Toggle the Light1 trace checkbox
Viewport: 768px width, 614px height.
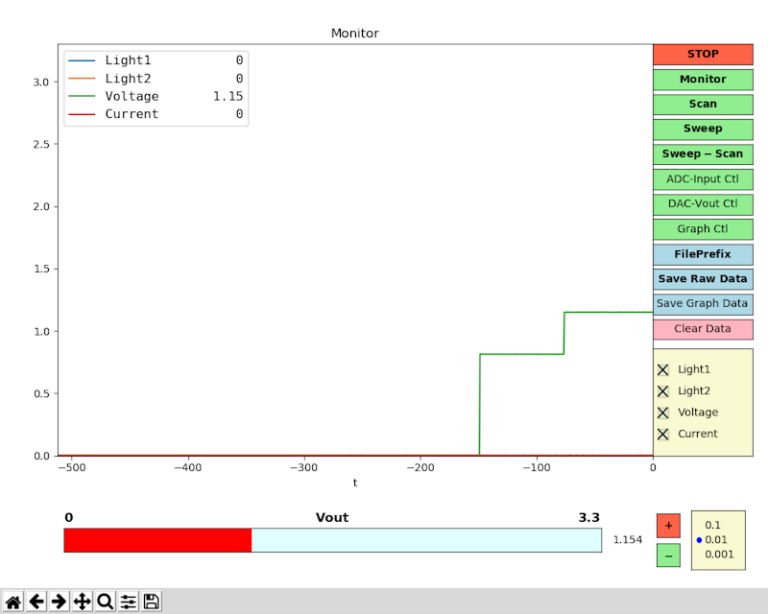[x=663, y=369]
